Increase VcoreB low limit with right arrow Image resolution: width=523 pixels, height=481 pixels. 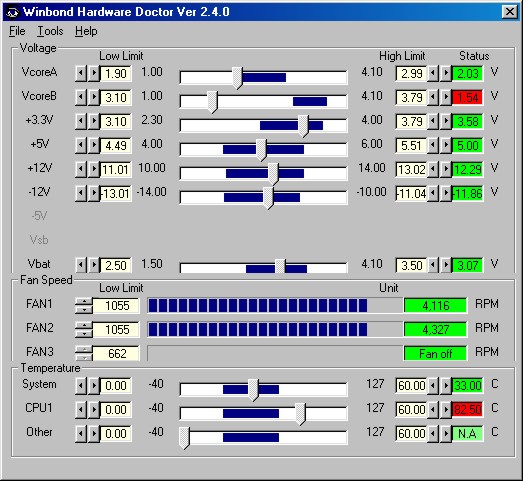click(94, 97)
